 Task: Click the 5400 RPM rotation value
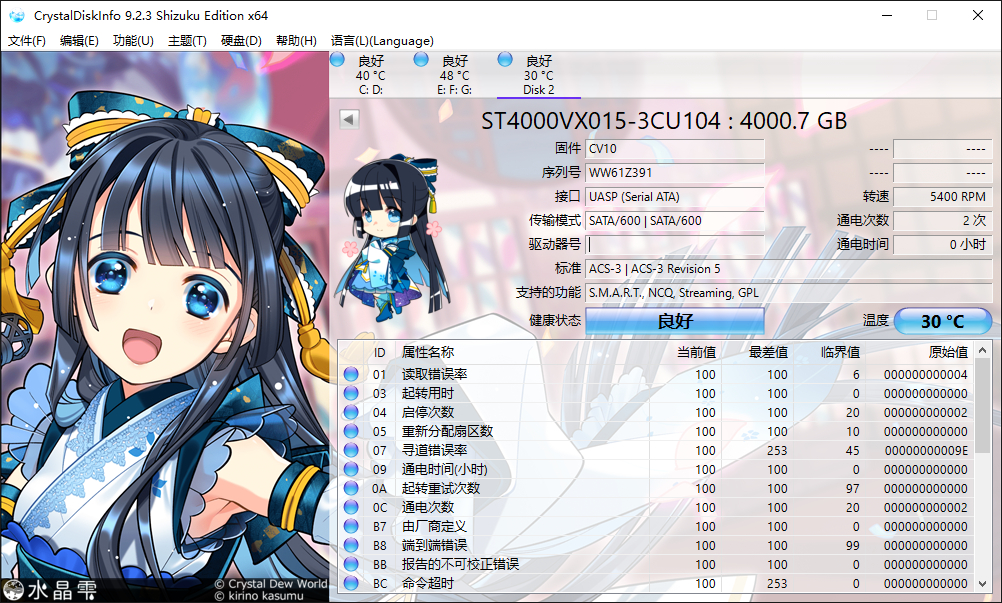pyautogui.click(x=943, y=197)
